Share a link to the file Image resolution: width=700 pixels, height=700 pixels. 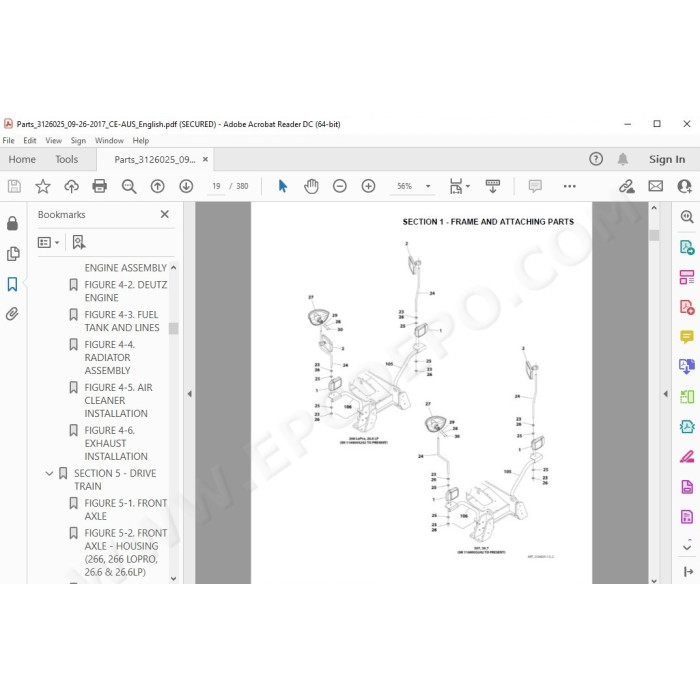point(627,186)
